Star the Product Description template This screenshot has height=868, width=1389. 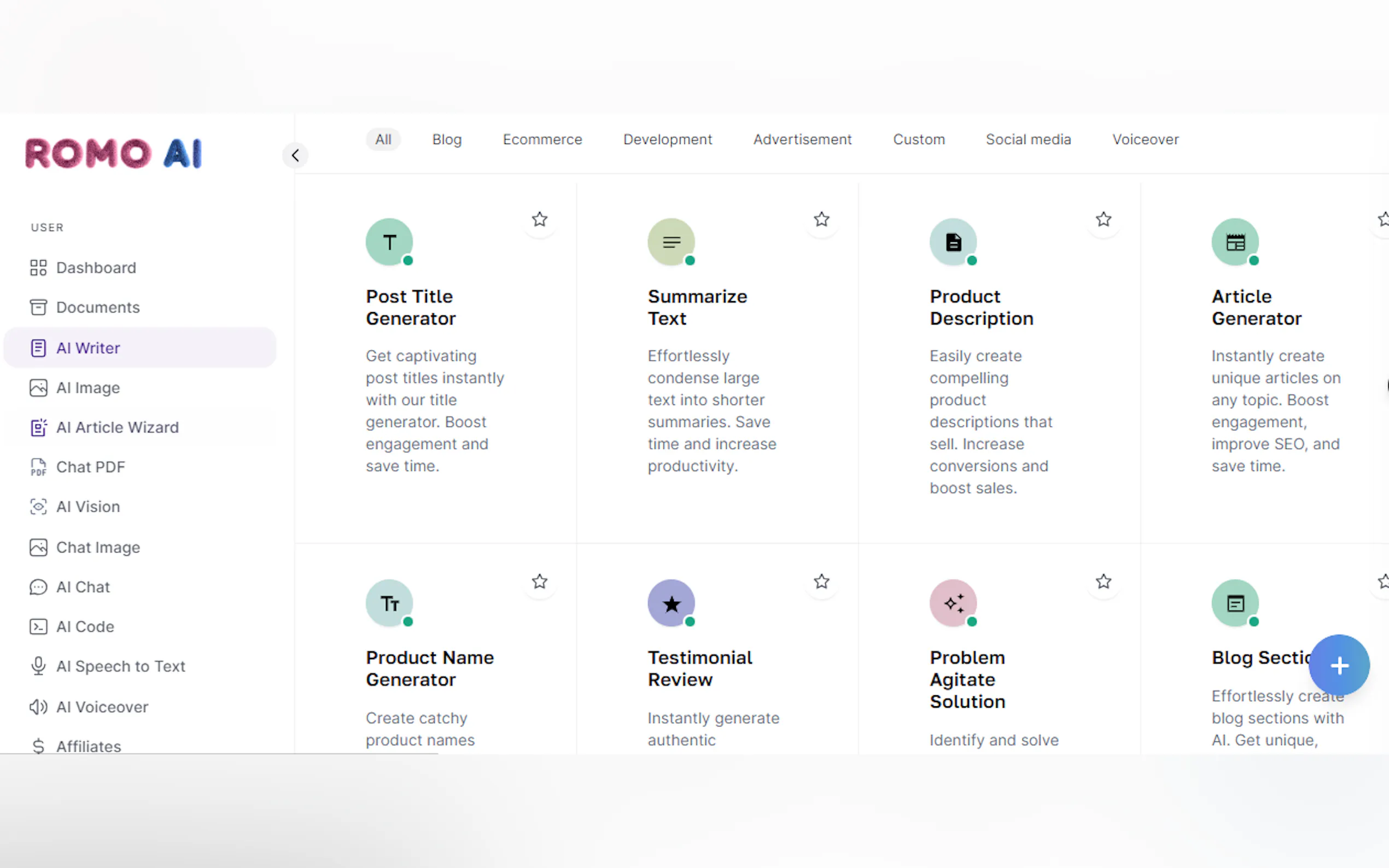[x=1103, y=219]
